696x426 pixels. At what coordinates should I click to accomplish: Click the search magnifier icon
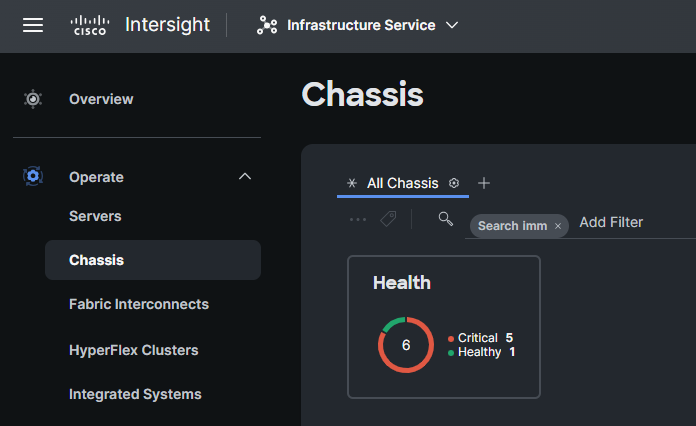tap(446, 219)
